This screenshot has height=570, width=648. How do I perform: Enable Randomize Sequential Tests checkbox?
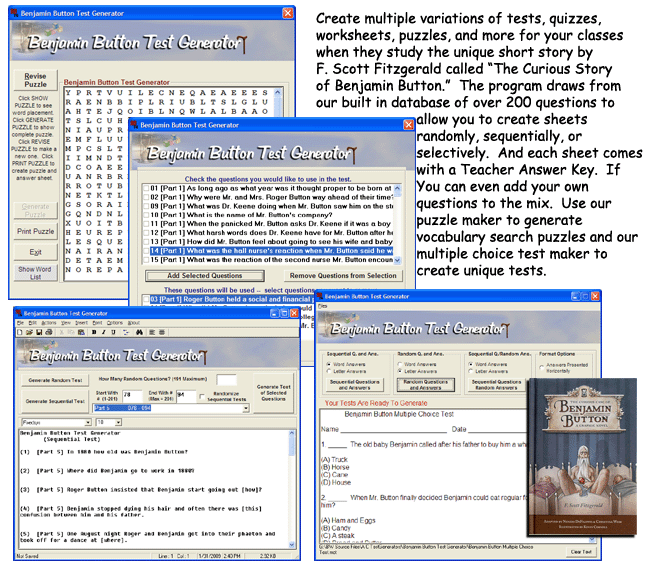click(202, 396)
